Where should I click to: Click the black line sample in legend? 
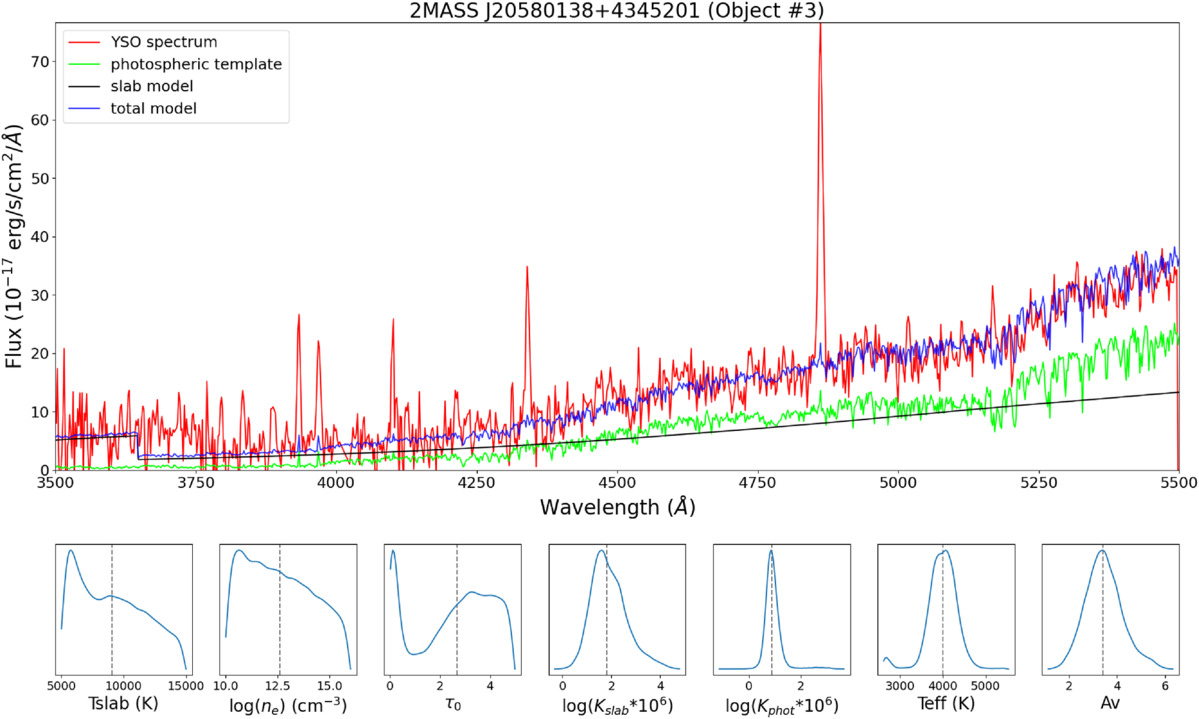[x=84, y=87]
